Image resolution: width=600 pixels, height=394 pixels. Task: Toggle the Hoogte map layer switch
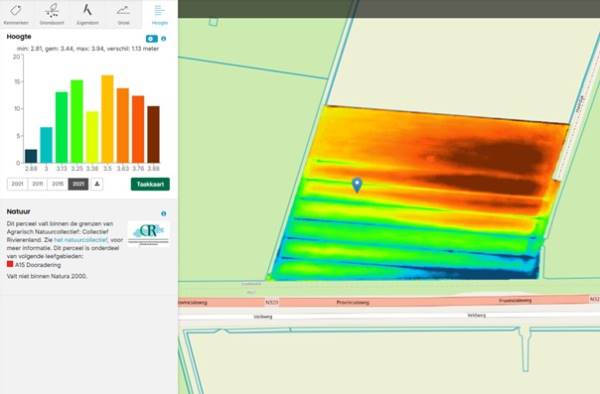point(152,39)
